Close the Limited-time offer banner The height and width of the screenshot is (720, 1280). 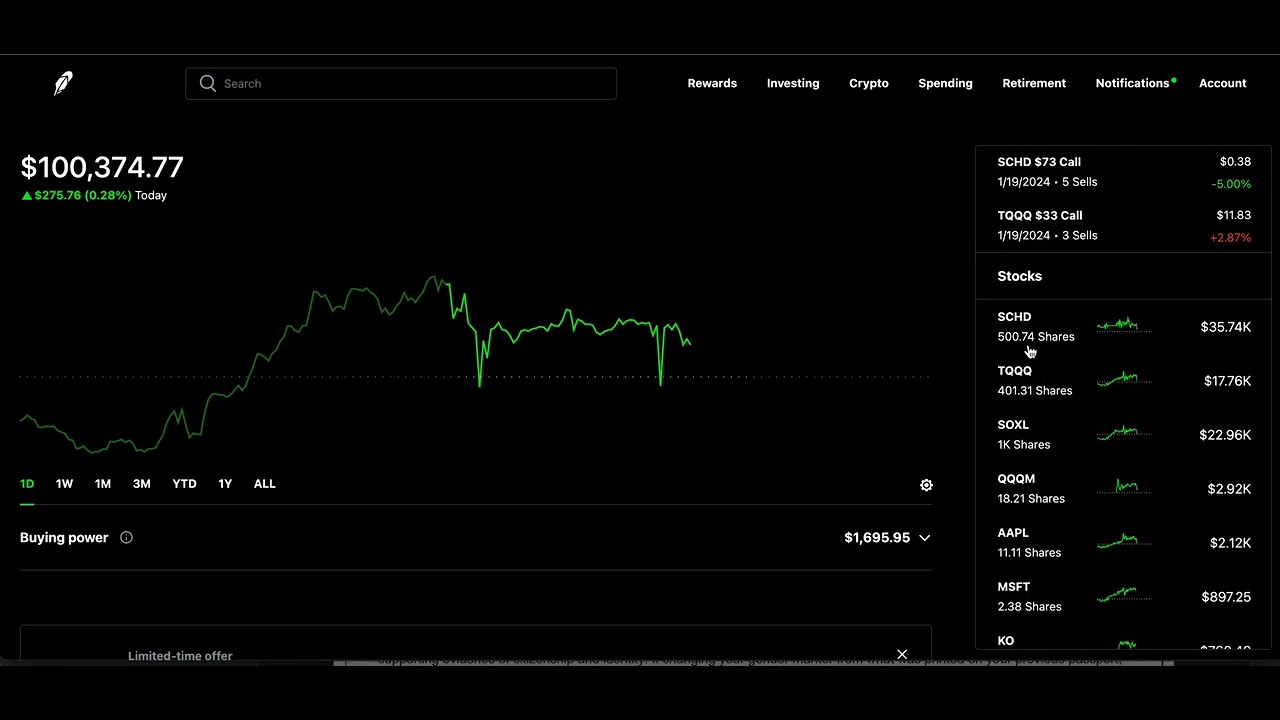coord(902,655)
